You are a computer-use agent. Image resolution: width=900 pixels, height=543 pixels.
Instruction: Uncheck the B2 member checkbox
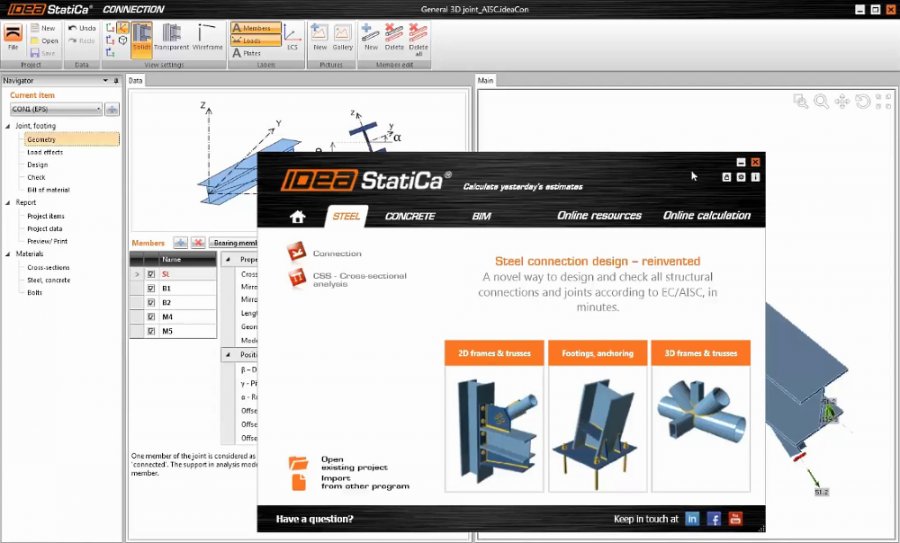(x=151, y=302)
